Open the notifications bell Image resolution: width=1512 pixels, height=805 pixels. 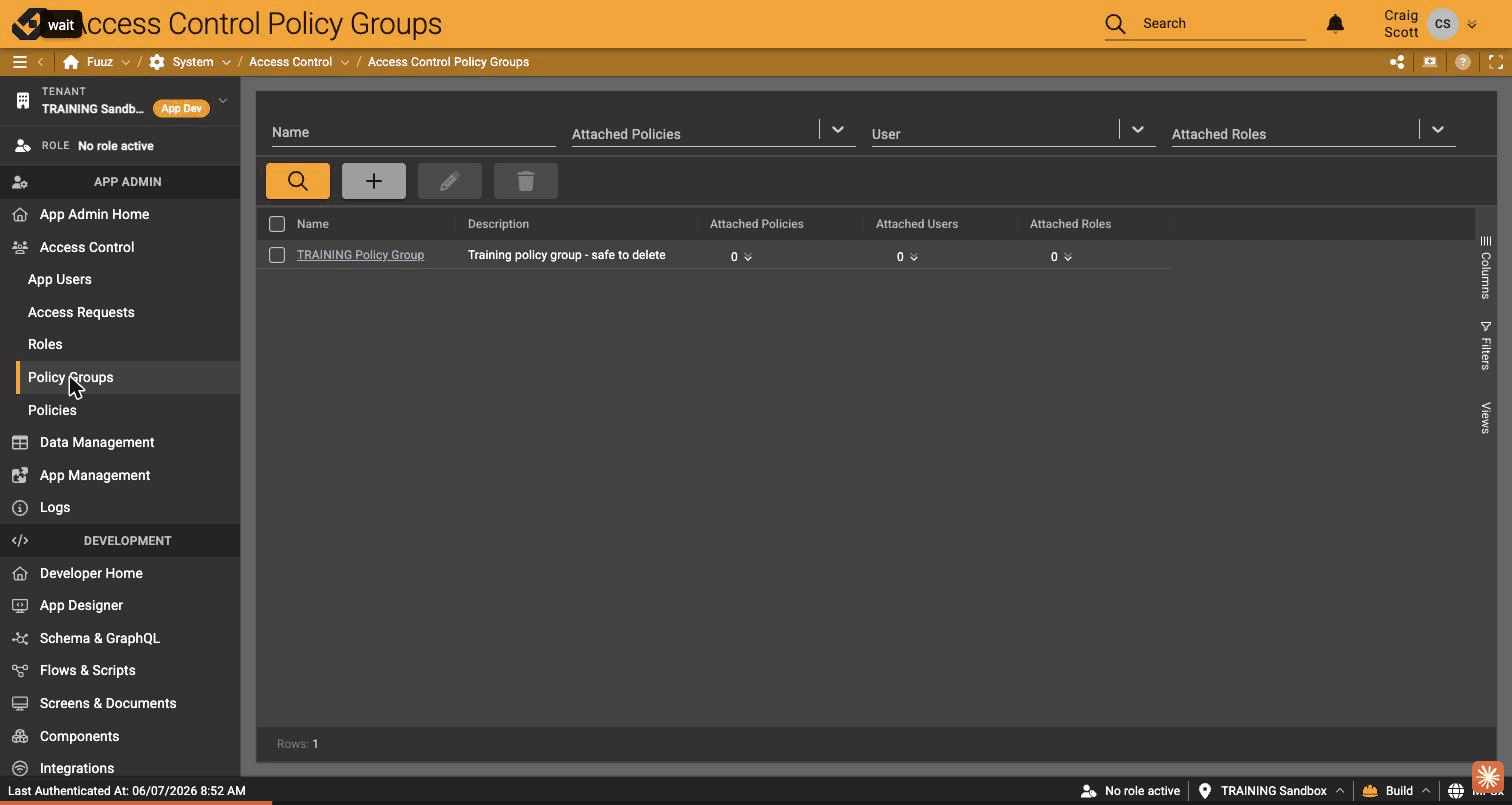[x=1335, y=23]
